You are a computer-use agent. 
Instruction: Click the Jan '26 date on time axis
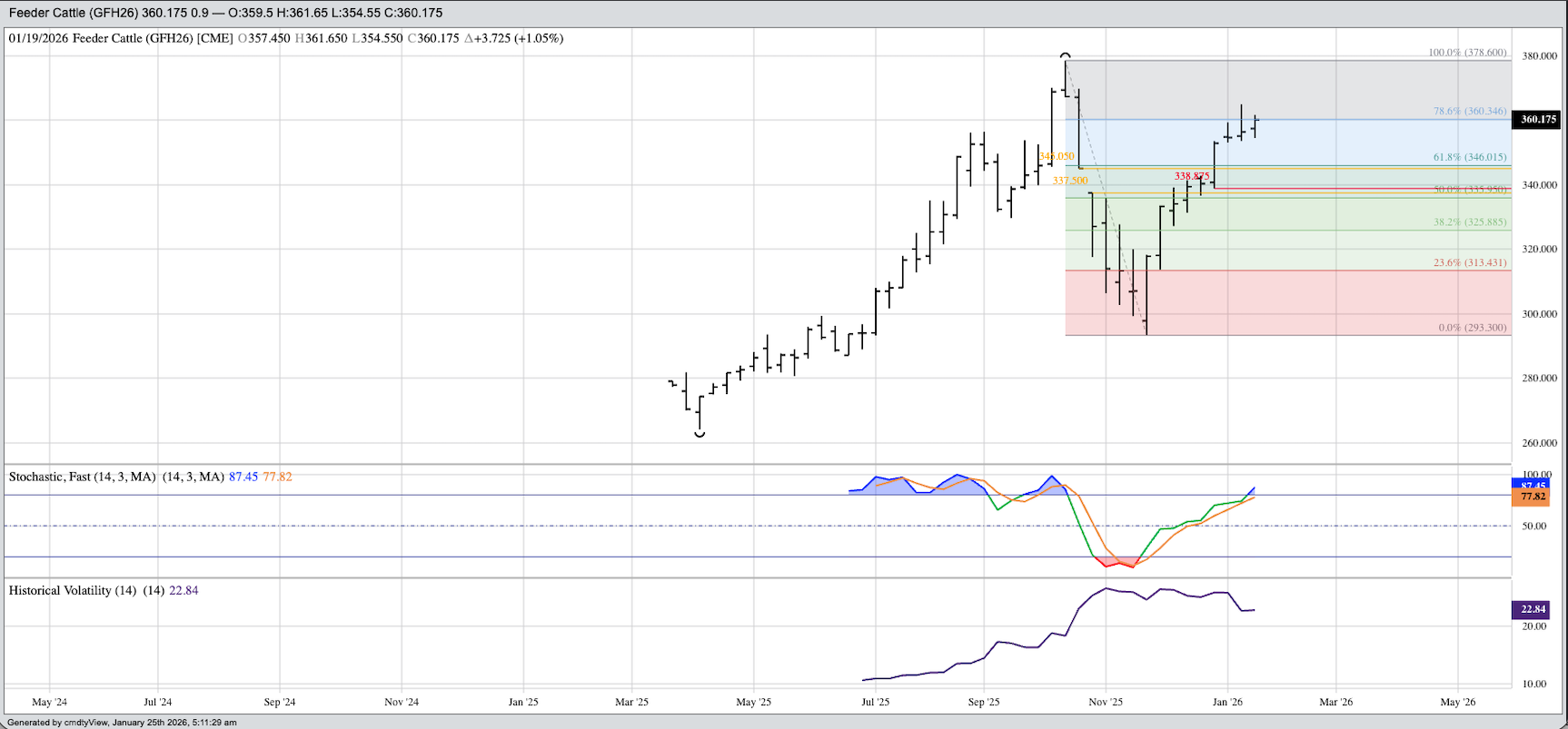(1227, 702)
